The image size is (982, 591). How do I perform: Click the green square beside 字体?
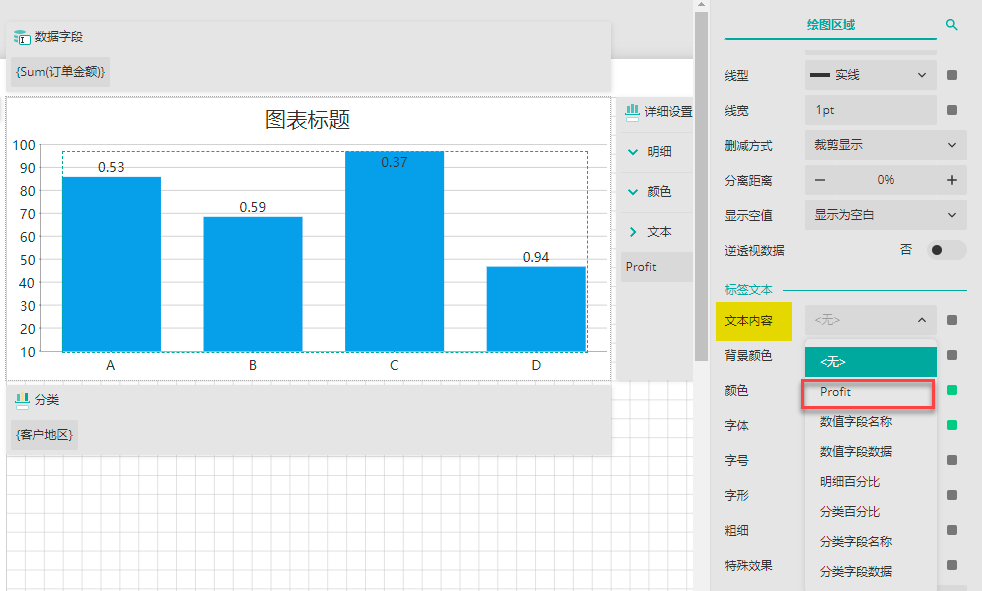point(952,426)
